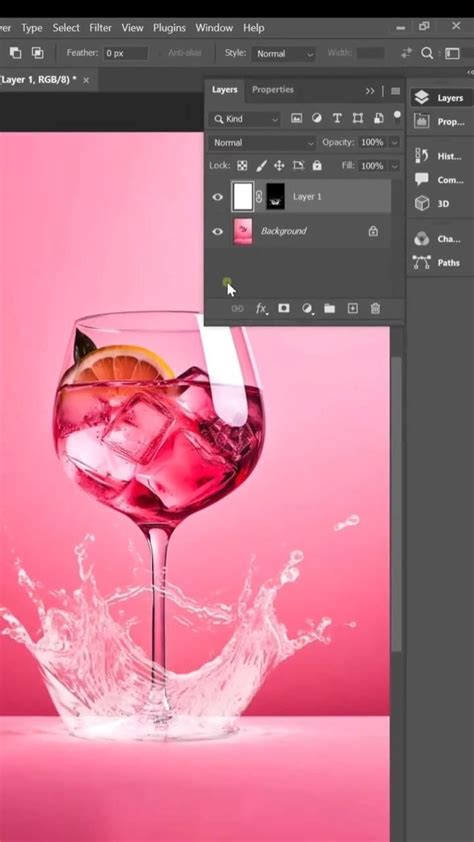Filter for shape layers icon

pyautogui.click(x=358, y=119)
